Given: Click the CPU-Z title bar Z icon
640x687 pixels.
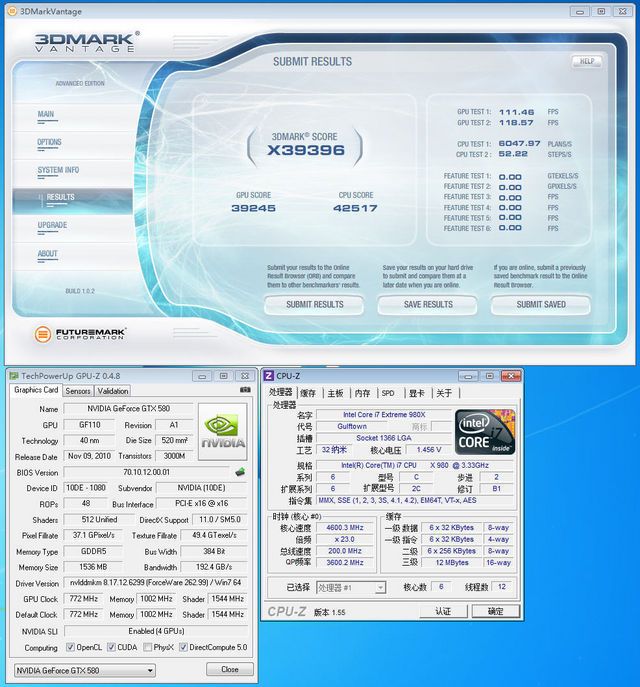Looking at the screenshot, I should [x=269, y=375].
